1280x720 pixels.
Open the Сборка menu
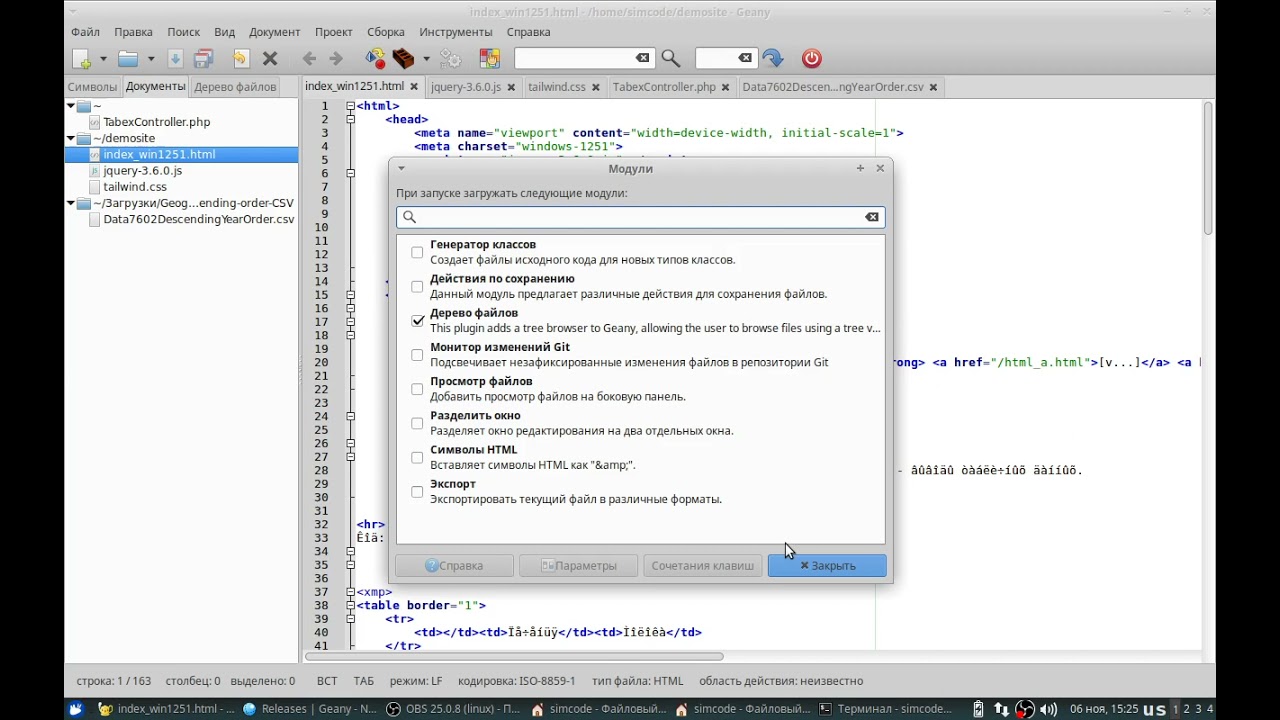[x=386, y=32]
